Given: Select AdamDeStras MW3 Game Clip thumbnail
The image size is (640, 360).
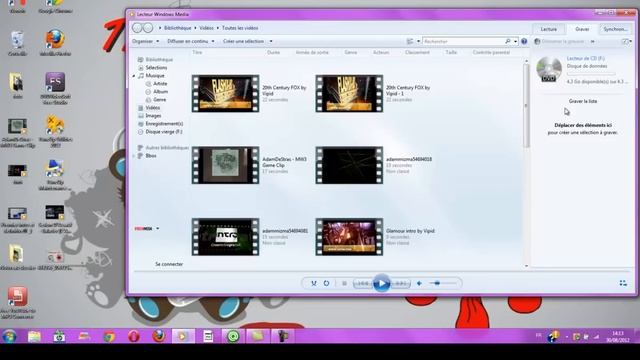Looking at the screenshot, I should point(225,165).
